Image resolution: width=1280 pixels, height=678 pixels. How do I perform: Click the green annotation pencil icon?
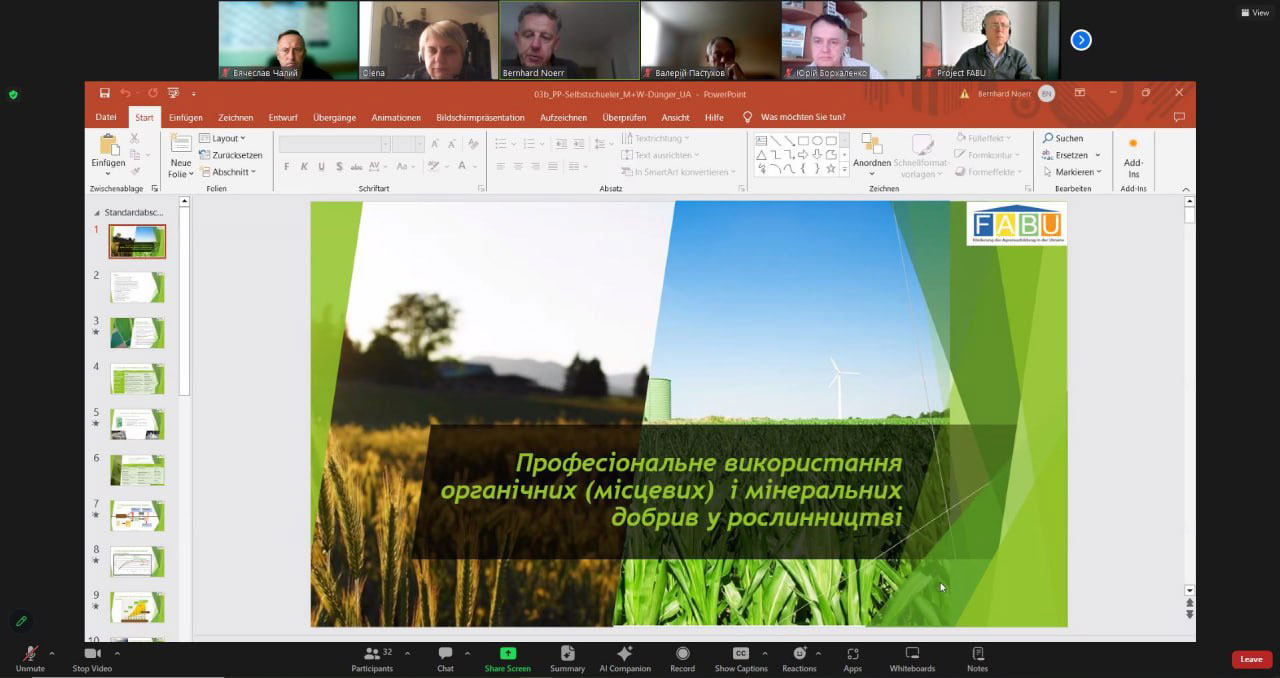coord(20,621)
